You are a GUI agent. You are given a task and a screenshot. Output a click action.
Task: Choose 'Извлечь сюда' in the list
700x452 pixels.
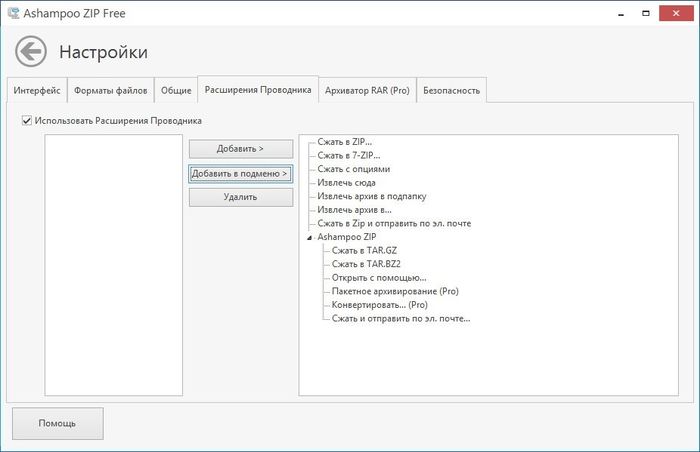click(x=346, y=183)
